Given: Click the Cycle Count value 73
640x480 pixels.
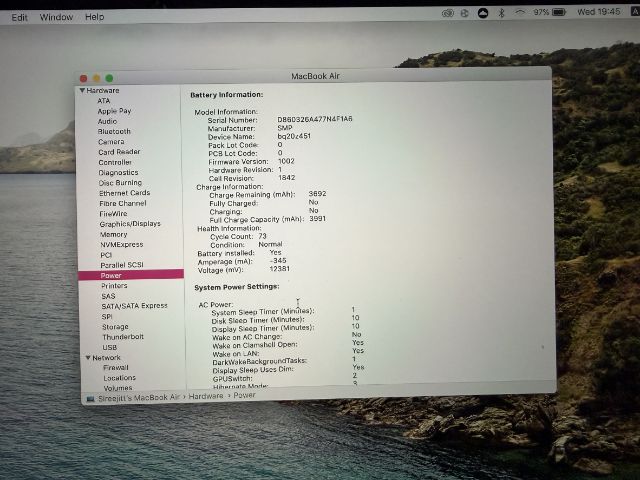Looking at the screenshot, I should (x=262, y=236).
